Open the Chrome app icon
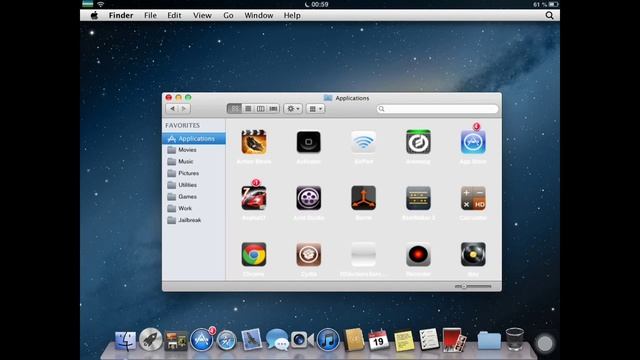640x360 pixels. tap(254, 254)
